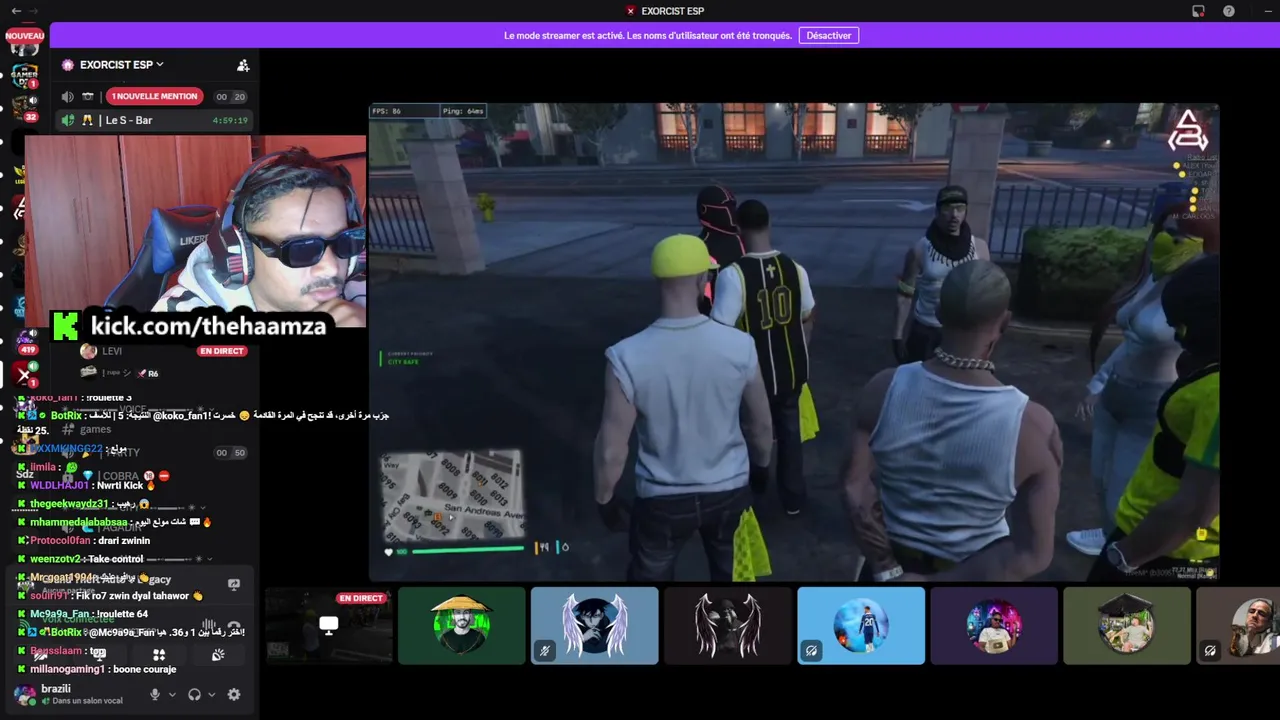Open the NOUVEAU server icon
This screenshot has height=720, width=1280.
pos(25,36)
